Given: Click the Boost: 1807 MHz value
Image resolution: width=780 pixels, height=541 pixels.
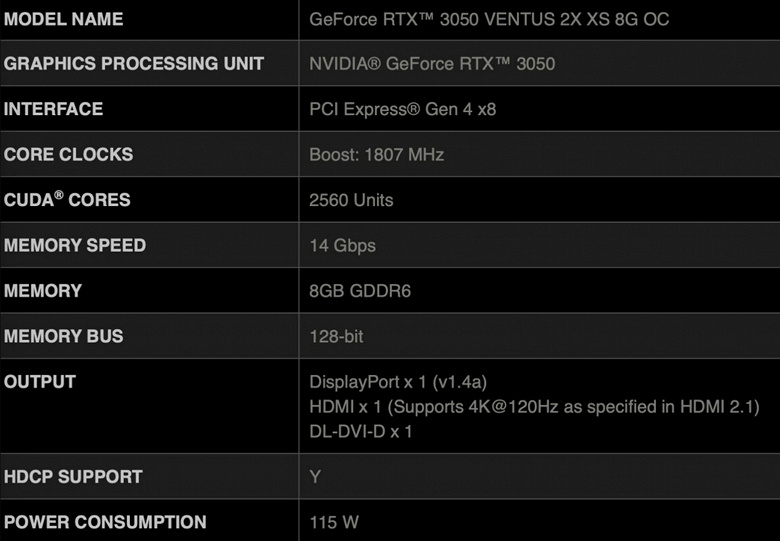Looking at the screenshot, I should tap(377, 155).
